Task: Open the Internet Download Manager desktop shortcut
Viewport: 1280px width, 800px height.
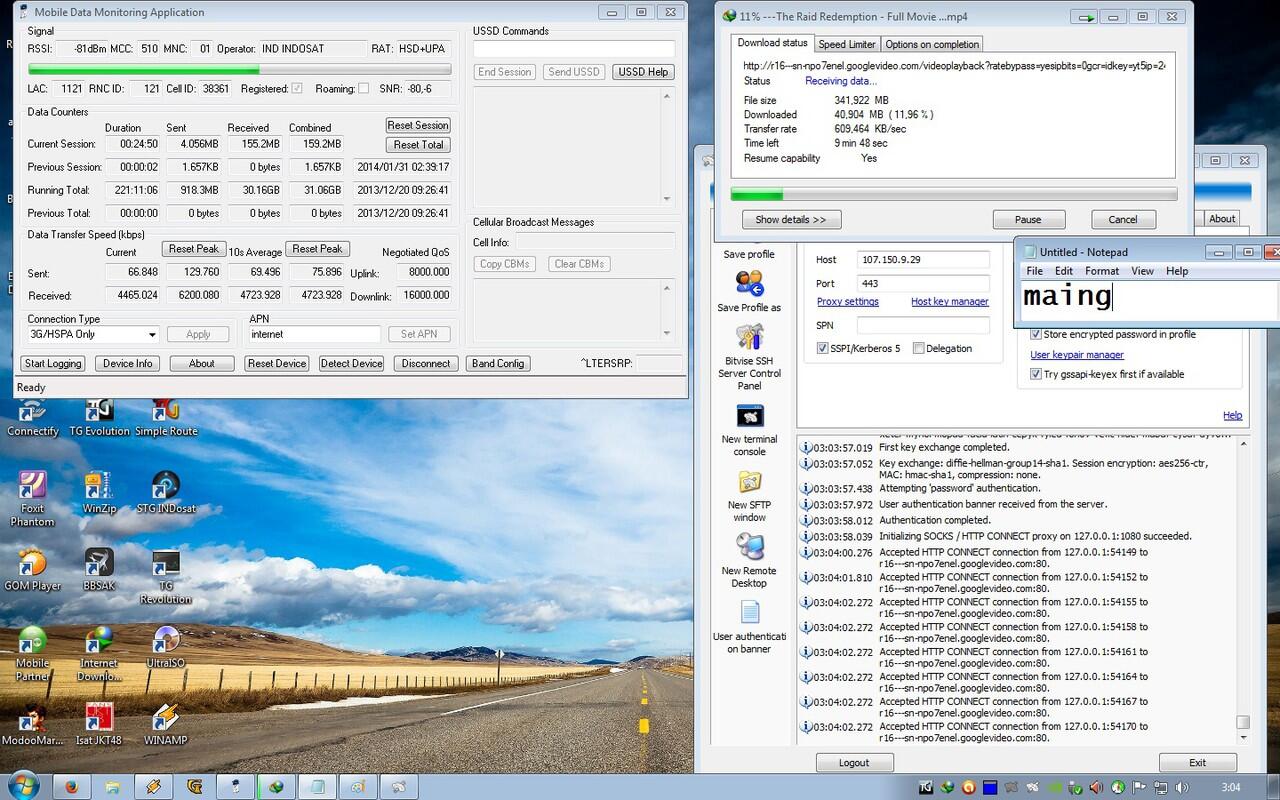Action: pos(99,654)
